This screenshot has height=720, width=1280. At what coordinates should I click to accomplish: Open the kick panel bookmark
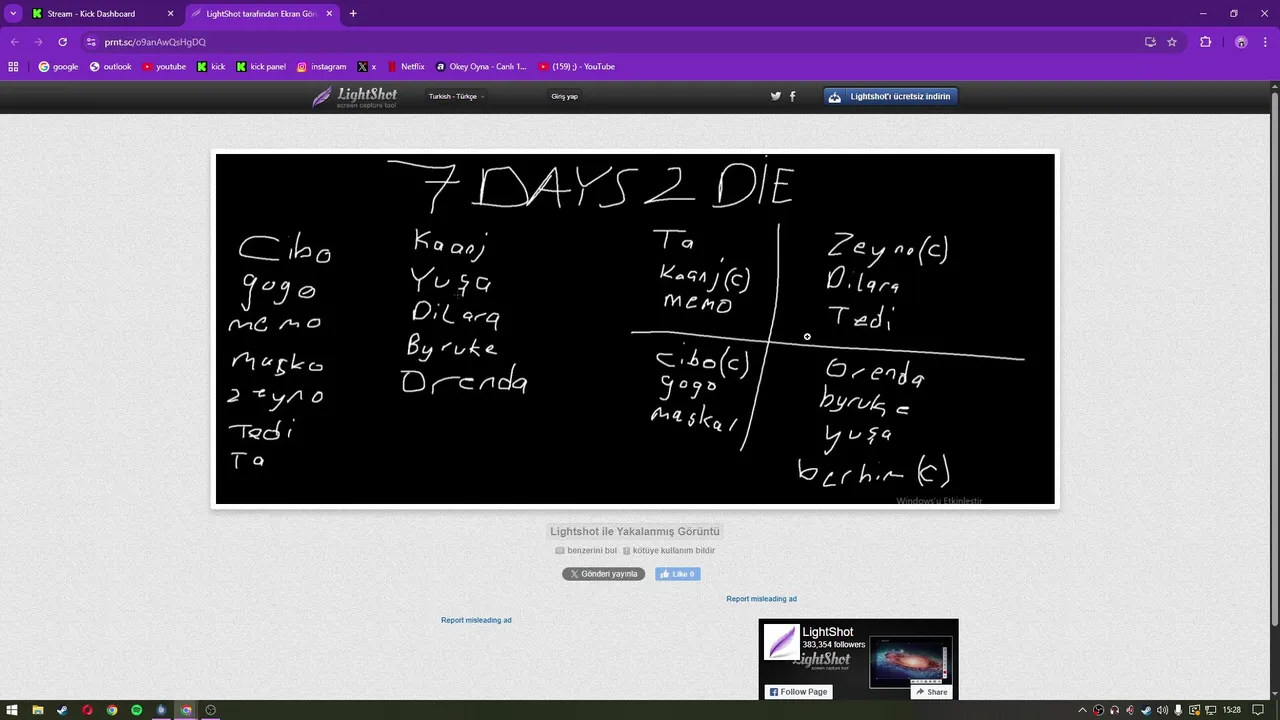click(261, 67)
